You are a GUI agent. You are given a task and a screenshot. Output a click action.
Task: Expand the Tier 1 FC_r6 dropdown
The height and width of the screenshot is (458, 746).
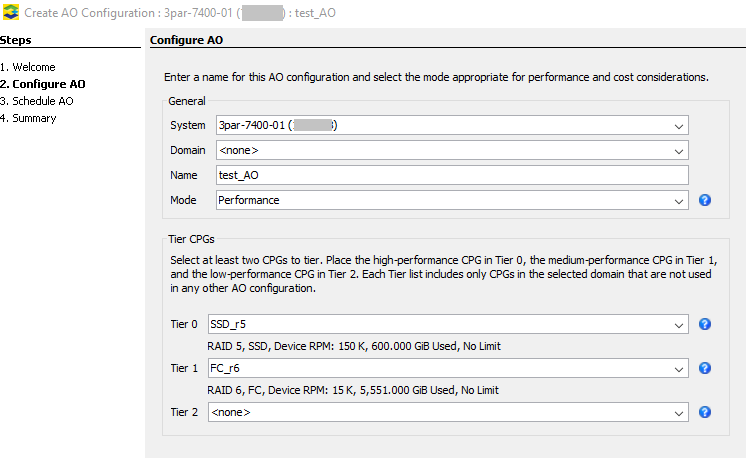pyautogui.click(x=448, y=368)
